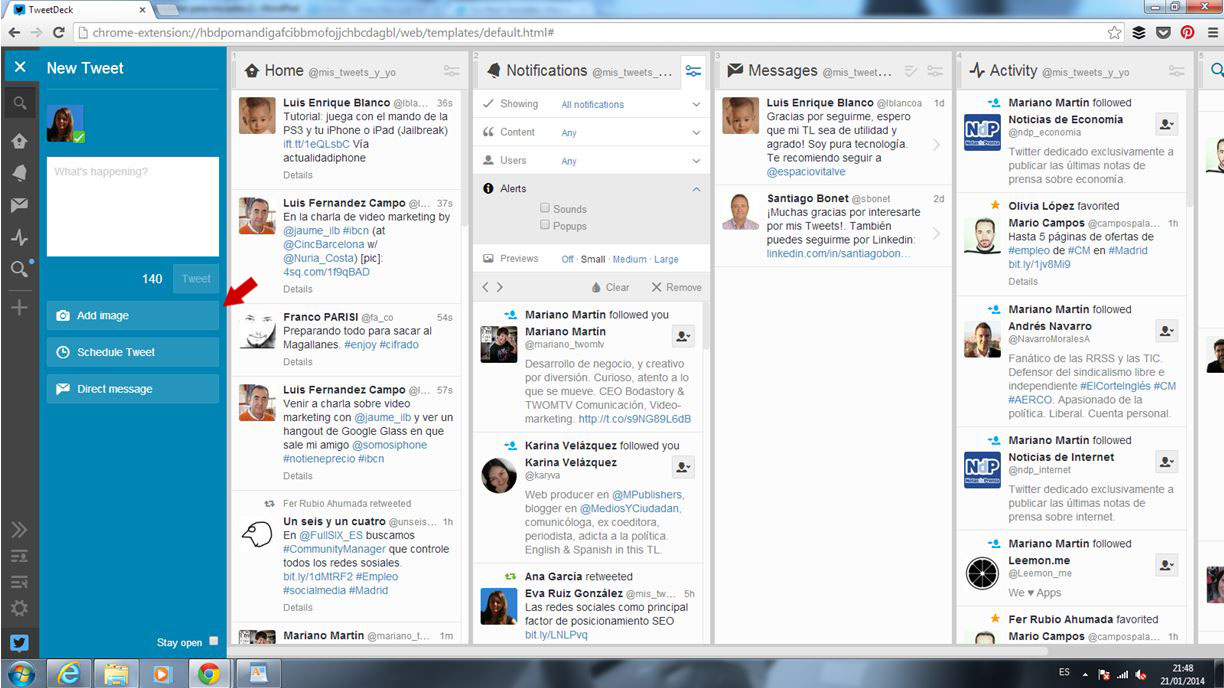
Task: Expand the Showing filter dropdown
Action: pos(696,104)
